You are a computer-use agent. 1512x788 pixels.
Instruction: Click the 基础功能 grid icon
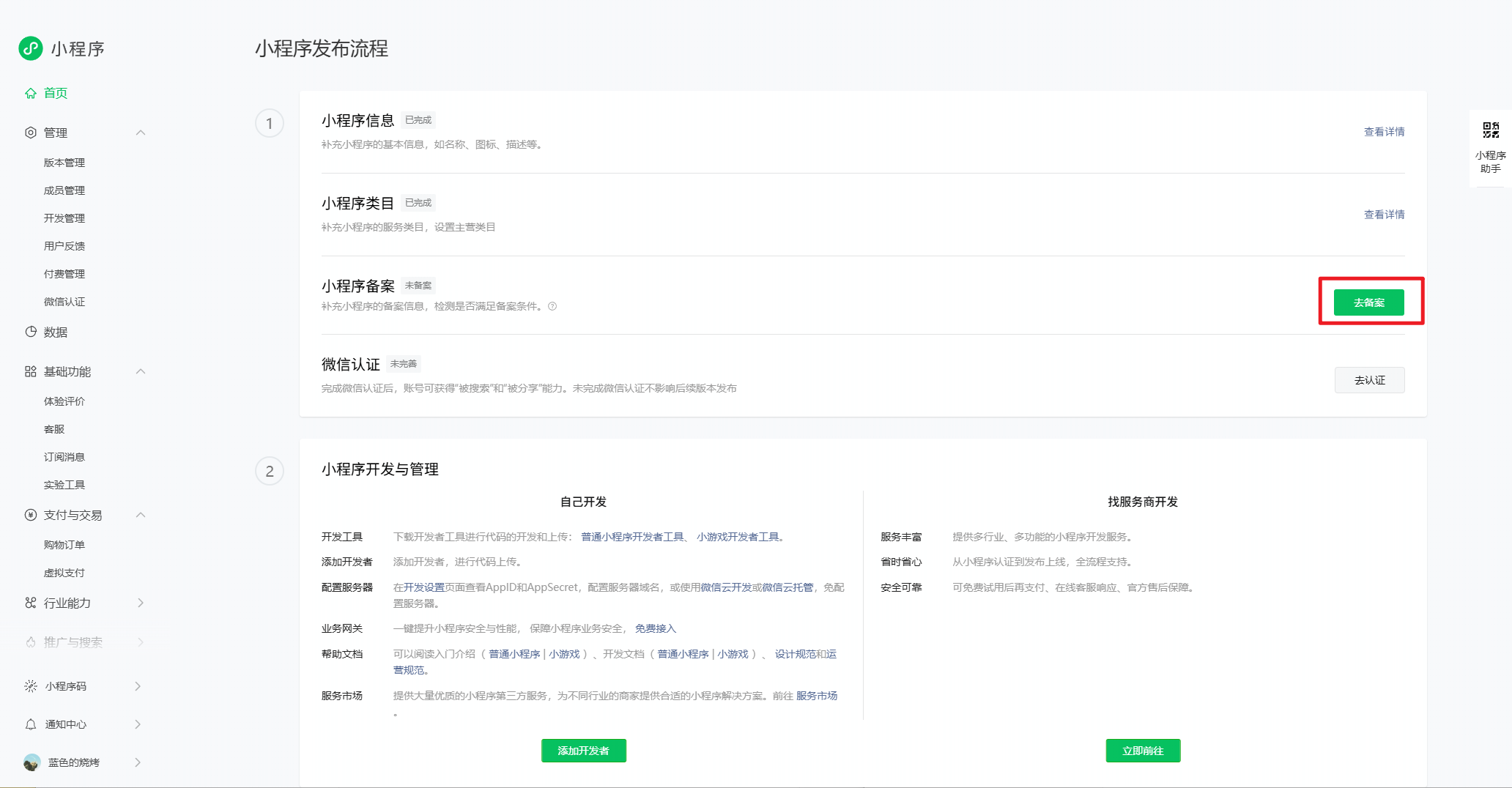click(x=31, y=371)
